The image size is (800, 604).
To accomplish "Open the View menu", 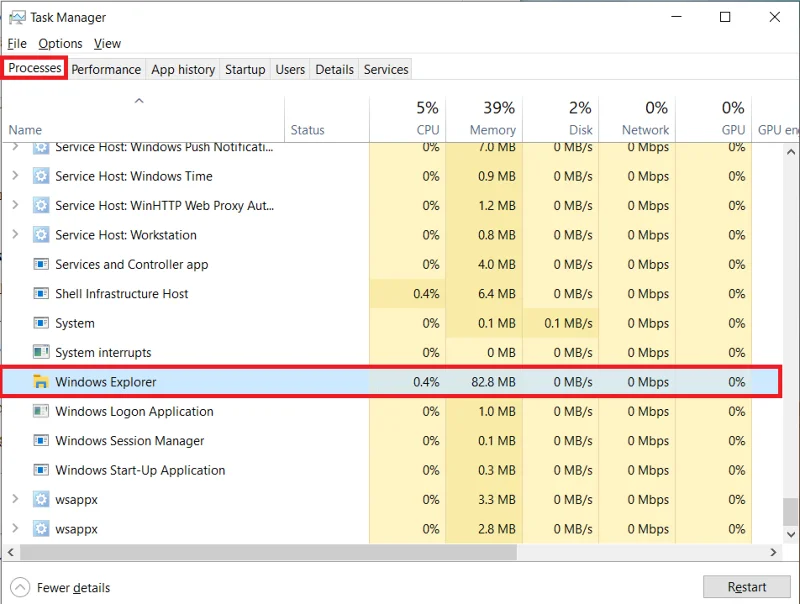I will (x=107, y=44).
